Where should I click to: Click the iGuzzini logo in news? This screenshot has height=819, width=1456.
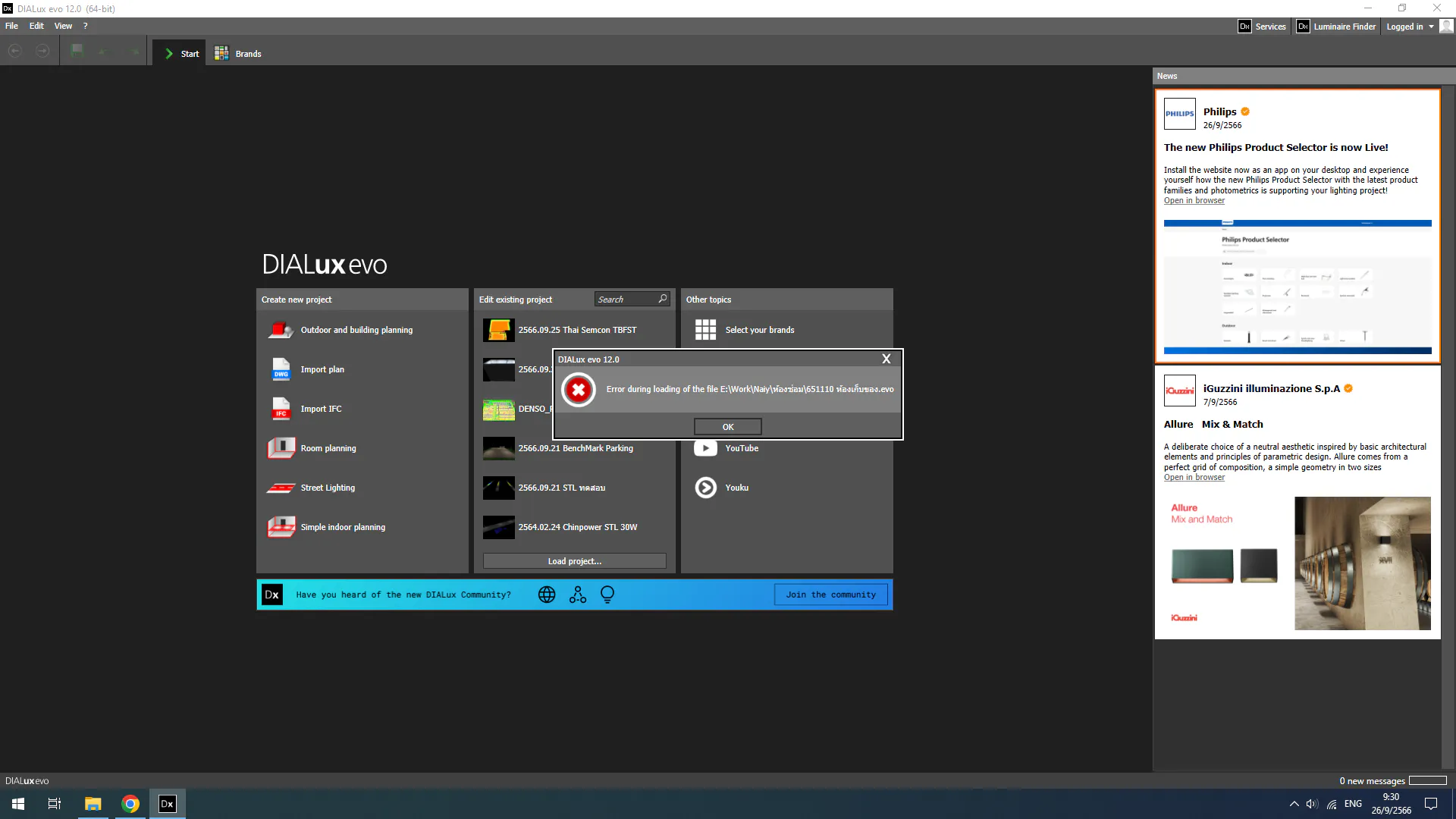1179,391
